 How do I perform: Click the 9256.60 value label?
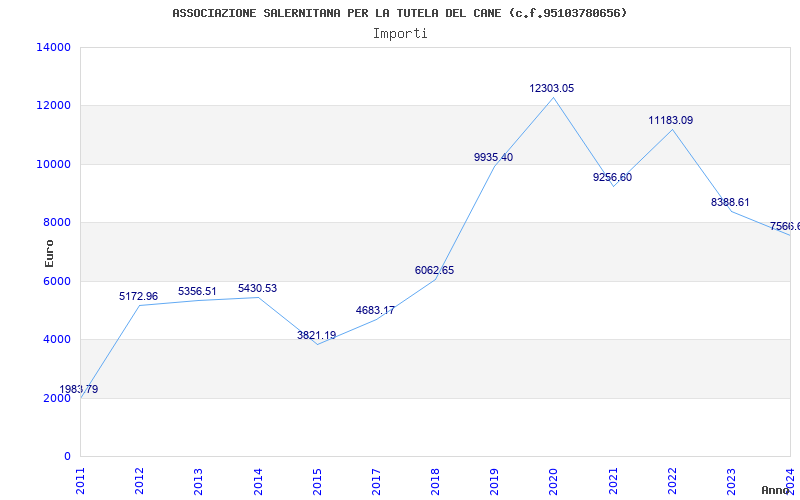pyautogui.click(x=612, y=178)
